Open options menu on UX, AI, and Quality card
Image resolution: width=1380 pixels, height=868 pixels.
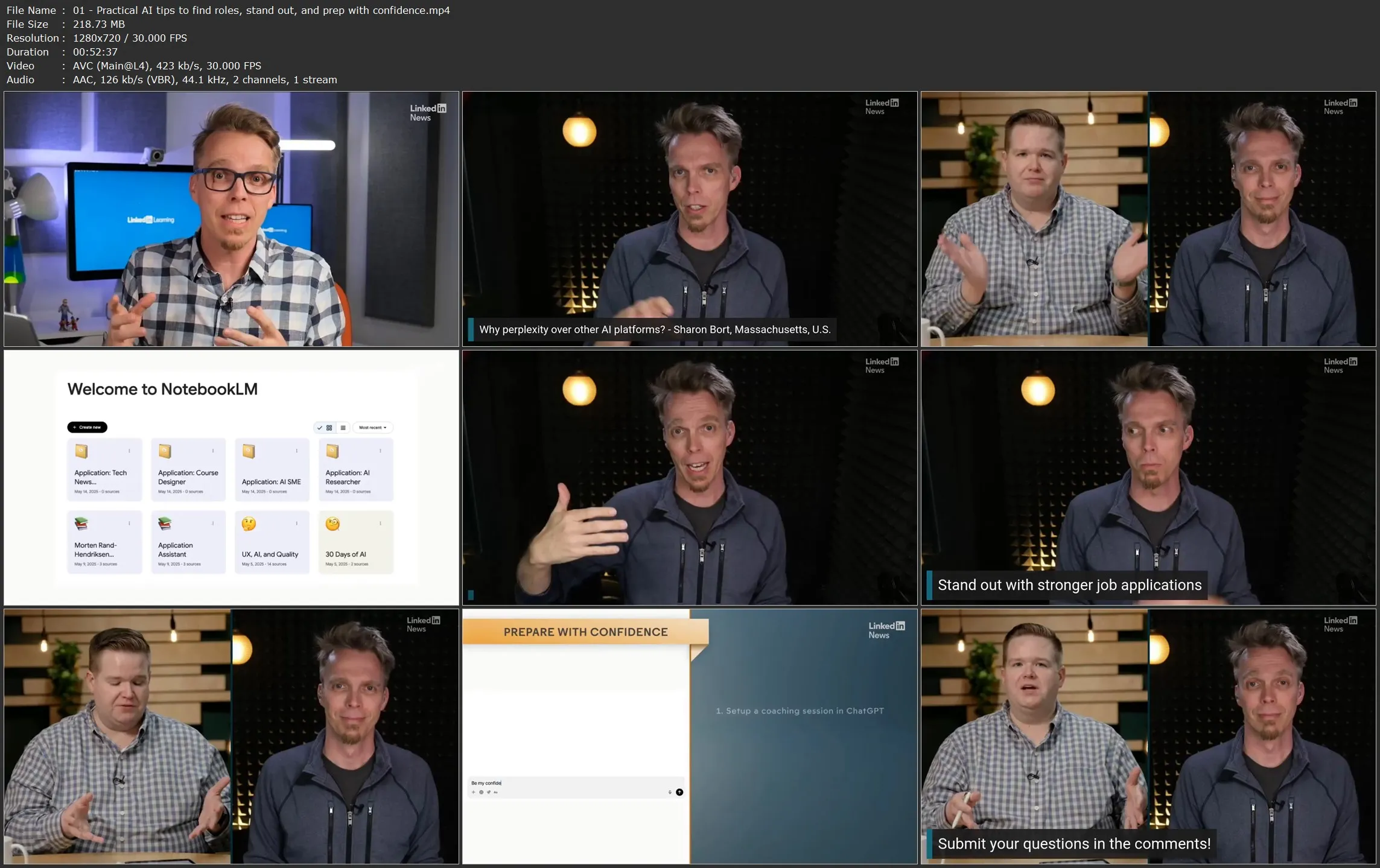click(x=296, y=523)
